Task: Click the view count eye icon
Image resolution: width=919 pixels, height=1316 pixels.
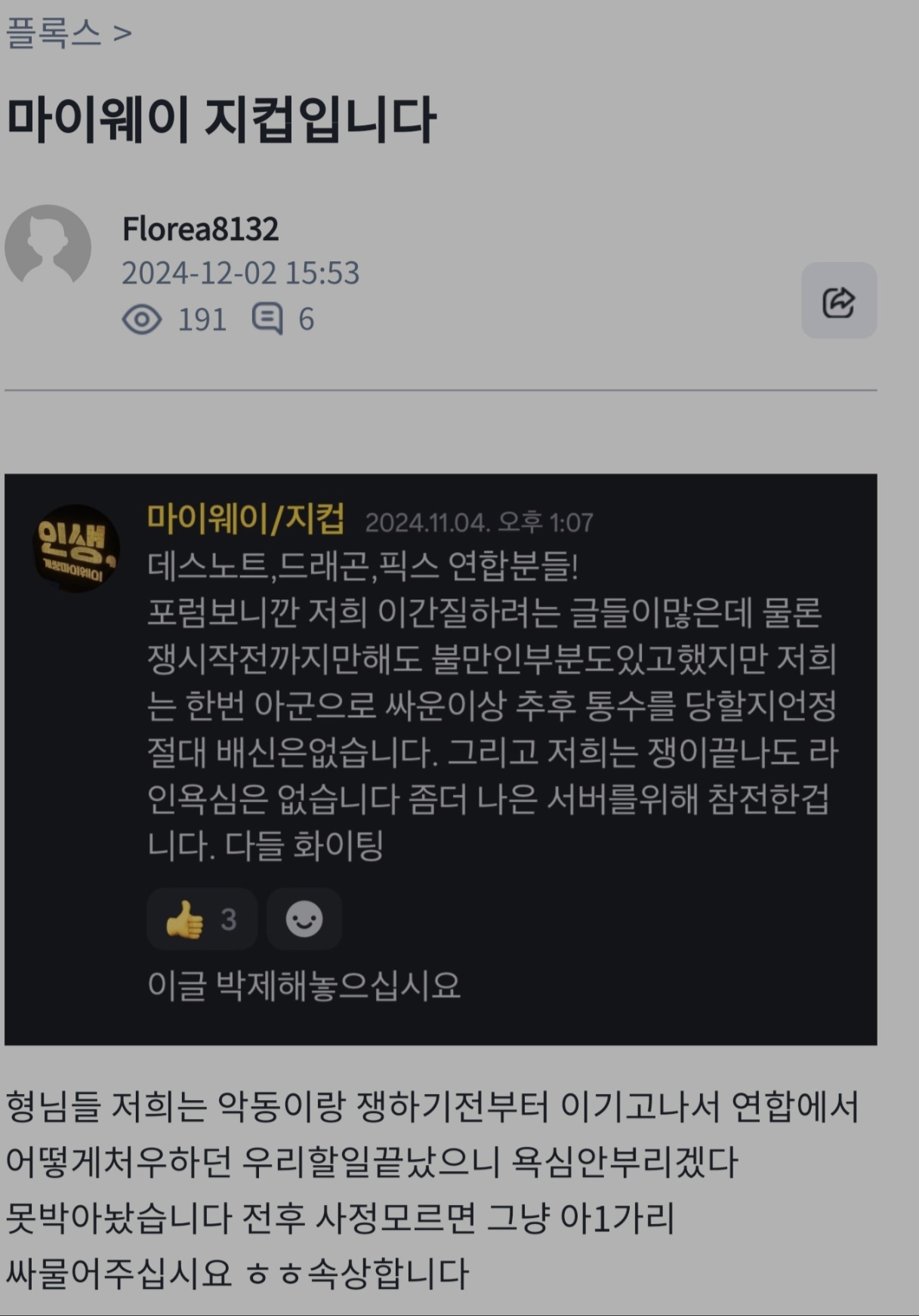Action: pos(142,319)
